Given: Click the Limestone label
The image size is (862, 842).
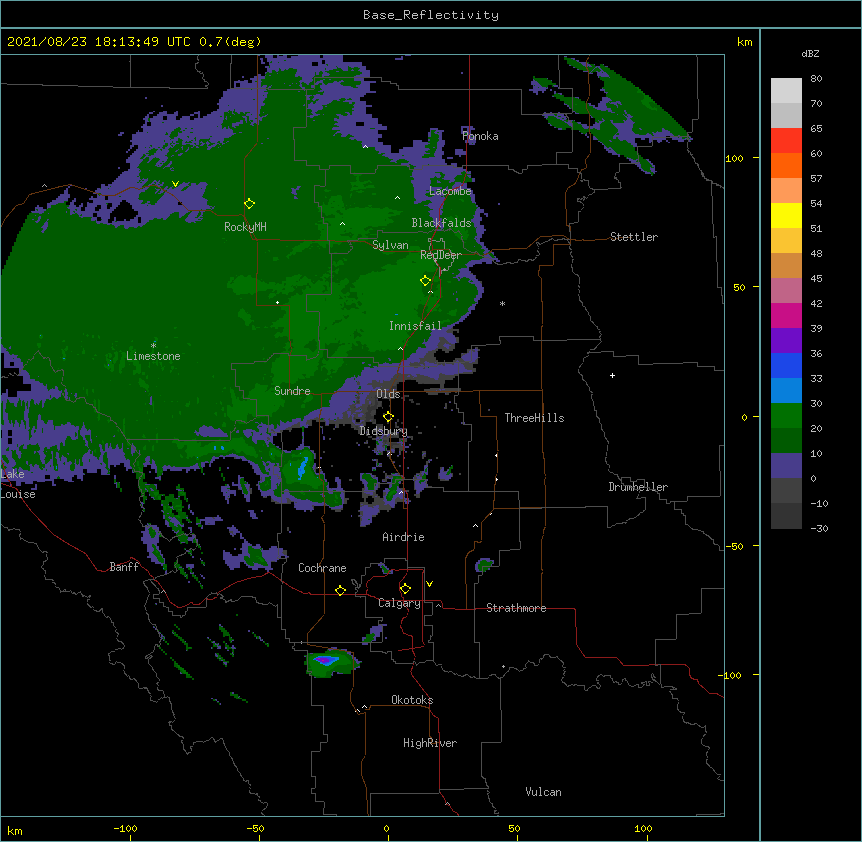Looking at the screenshot, I should pos(153,356).
